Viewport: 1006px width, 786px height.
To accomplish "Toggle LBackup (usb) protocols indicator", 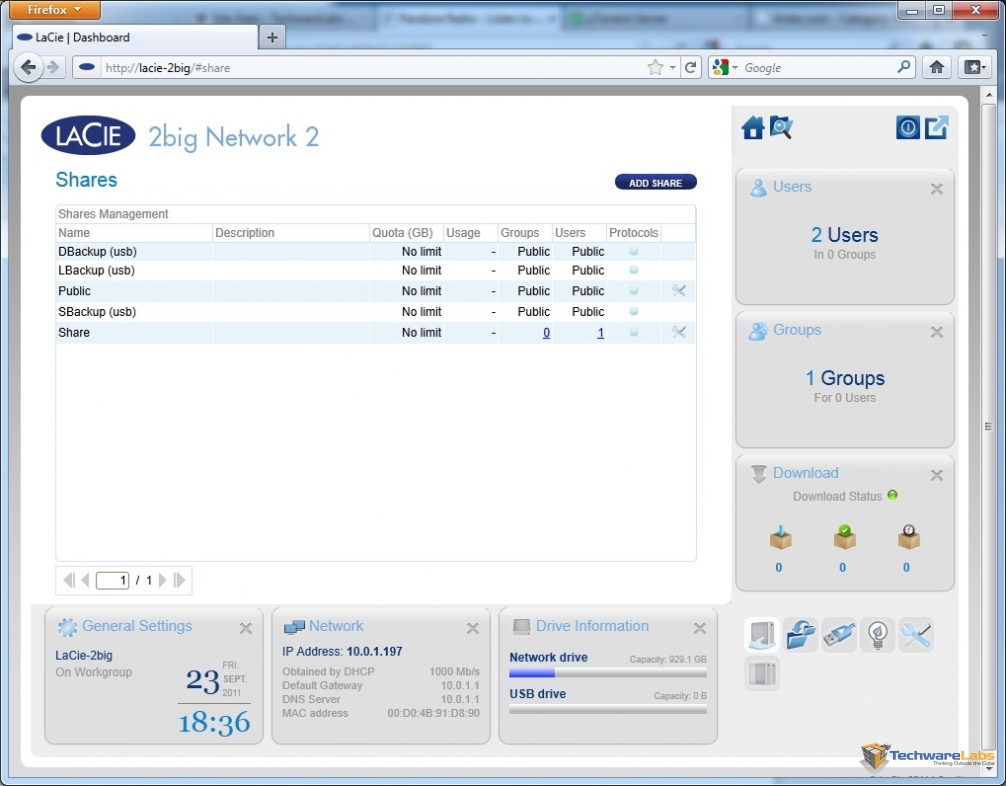I will tap(634, 270).
